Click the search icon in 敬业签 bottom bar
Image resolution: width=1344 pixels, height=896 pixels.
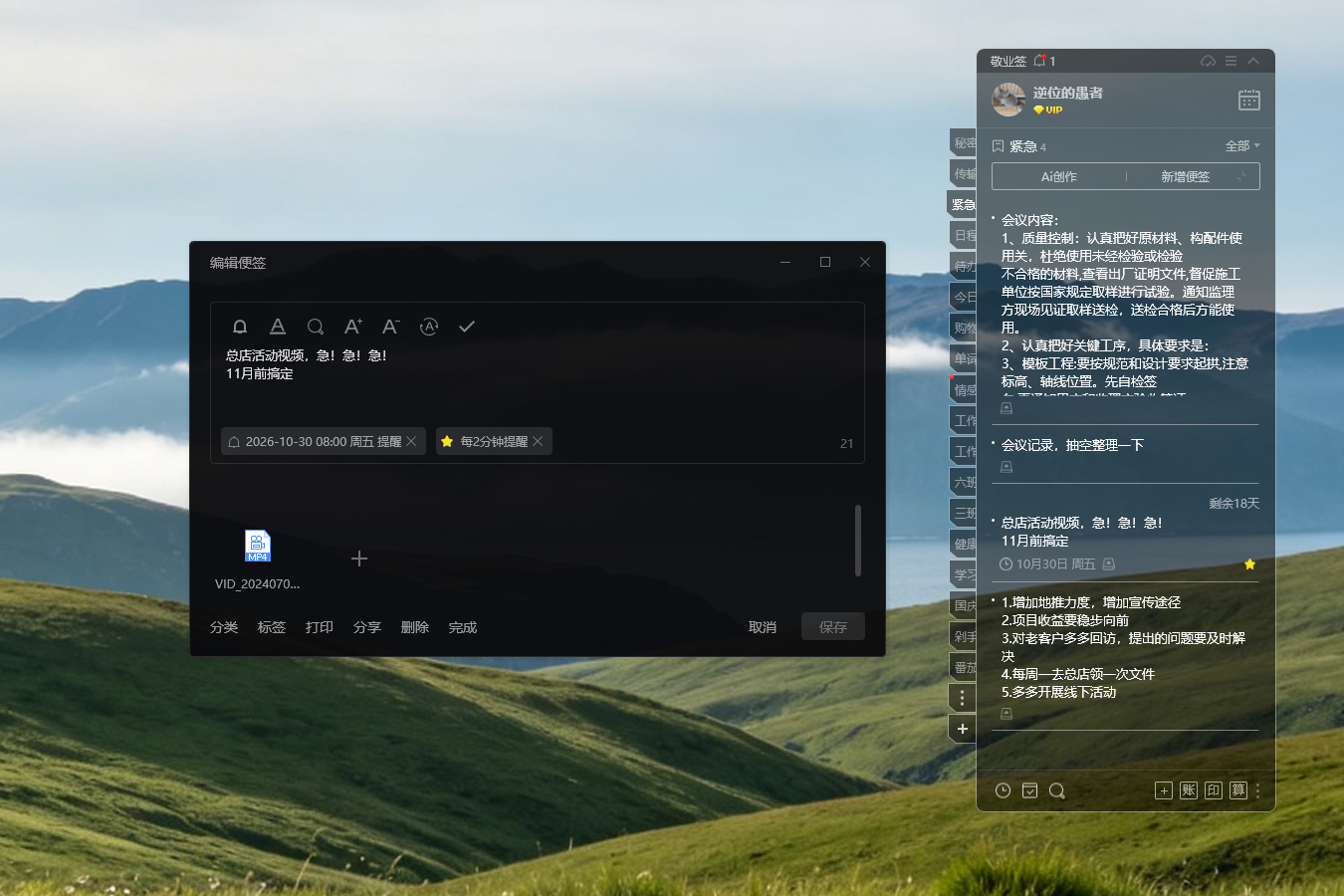pos(1057,790)
